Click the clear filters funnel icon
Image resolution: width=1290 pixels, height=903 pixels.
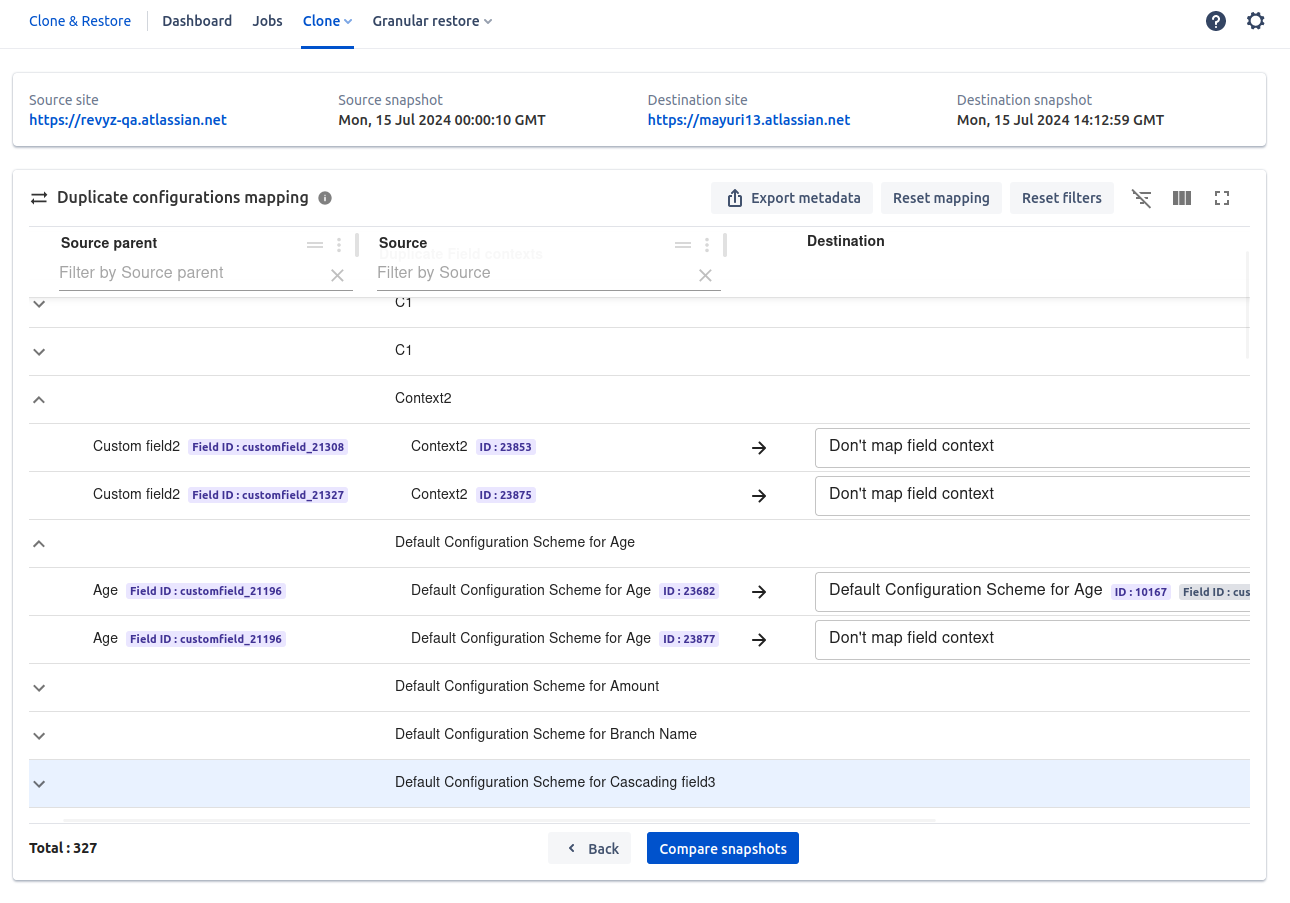coord(1141,198)
